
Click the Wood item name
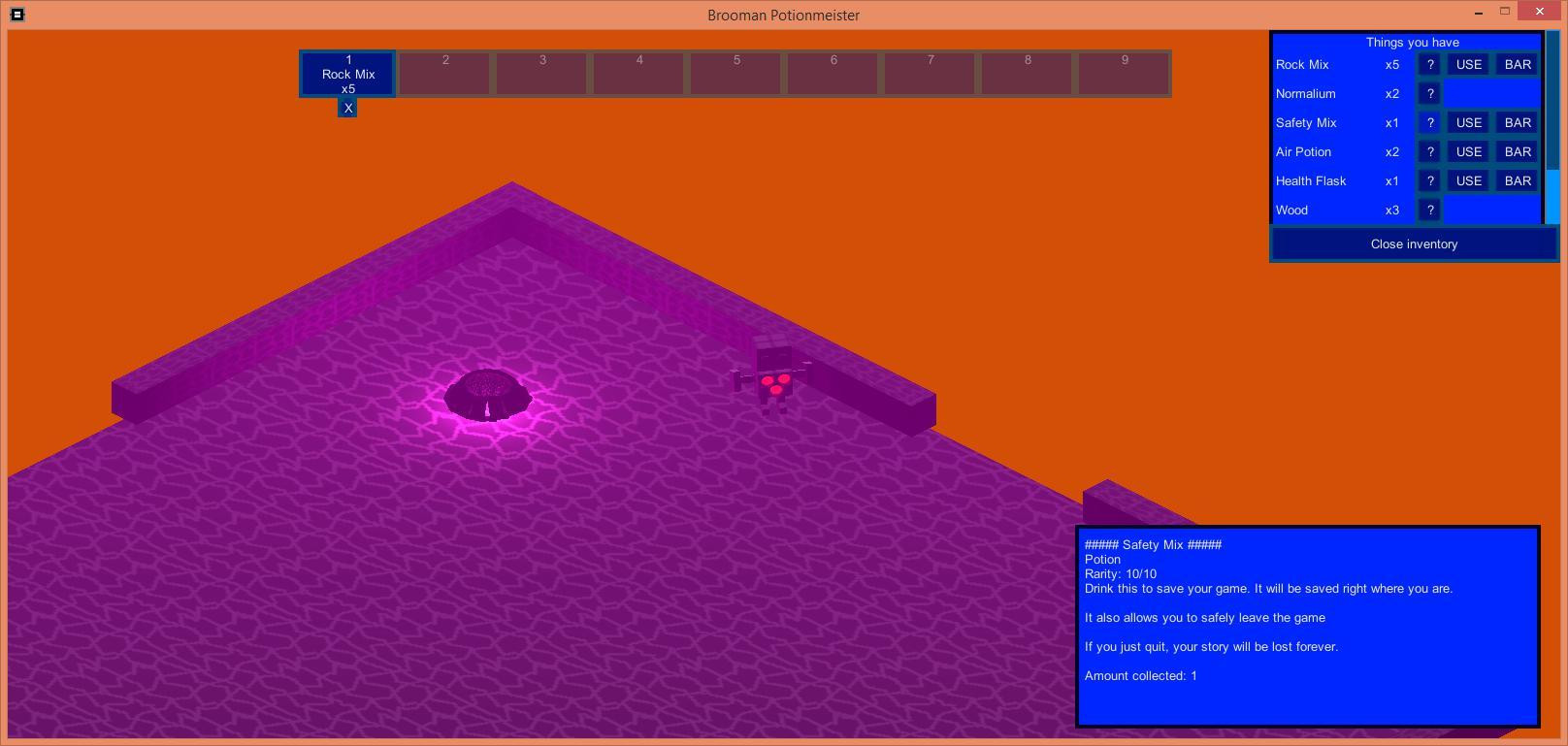1291,211
